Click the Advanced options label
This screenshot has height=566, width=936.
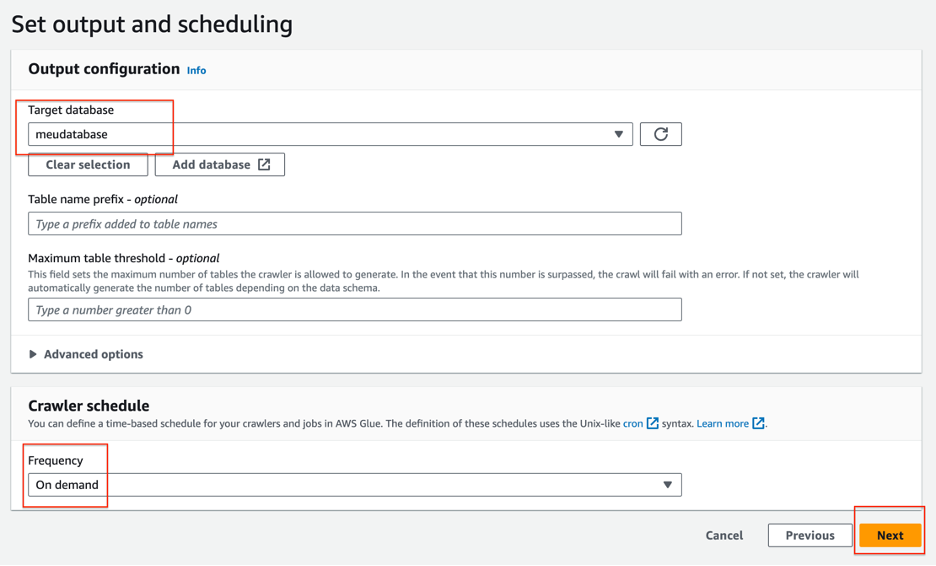point(94,354)
